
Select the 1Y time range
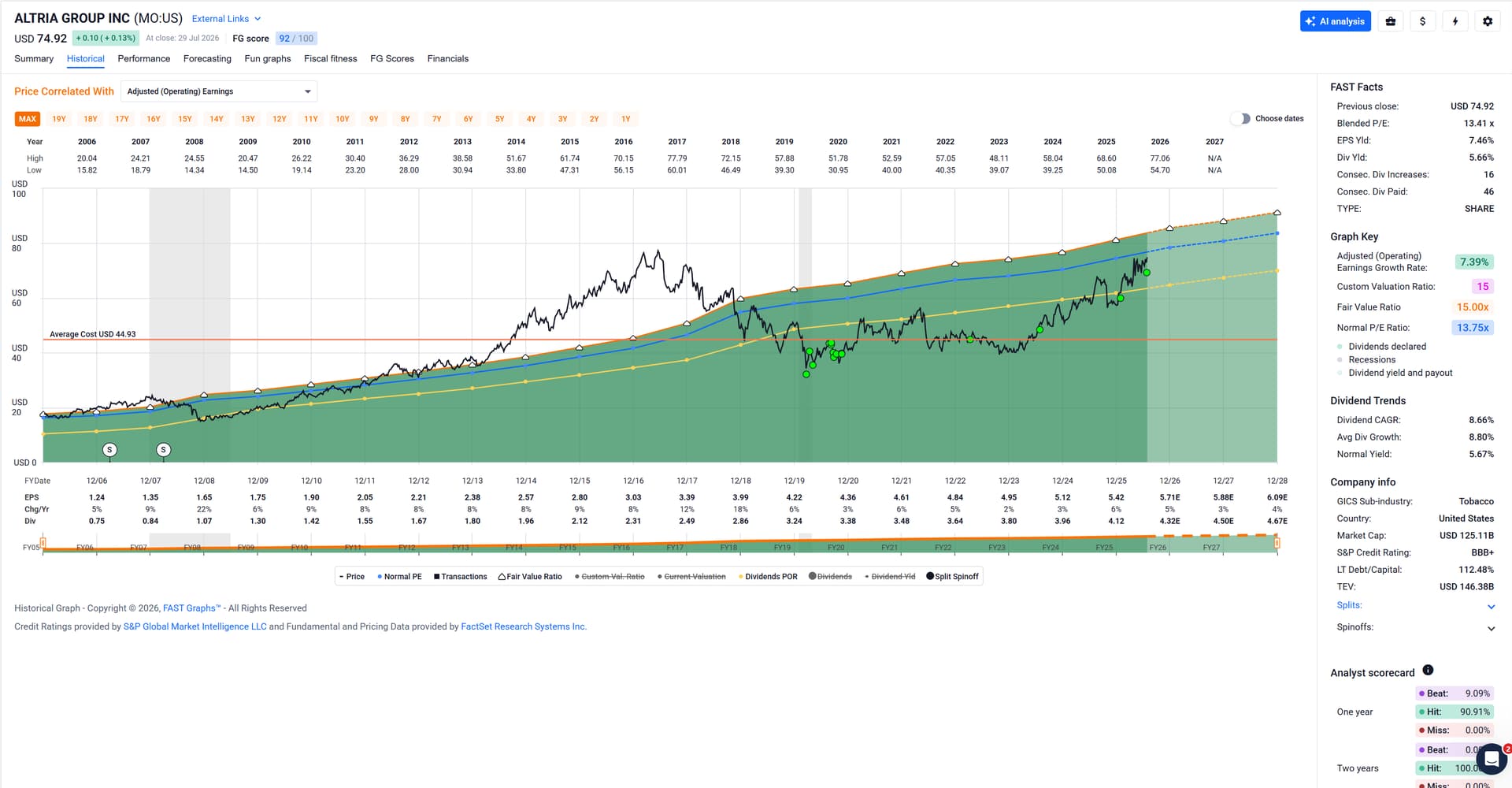point(626,119)
